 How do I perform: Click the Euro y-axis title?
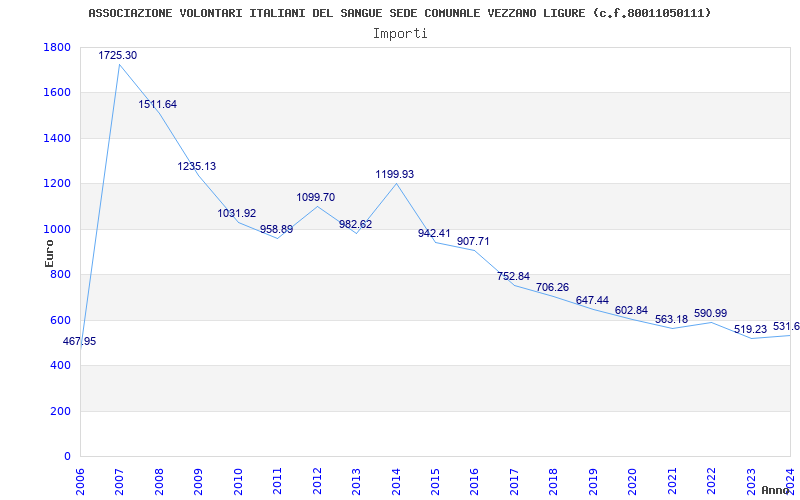coord(49,253)
